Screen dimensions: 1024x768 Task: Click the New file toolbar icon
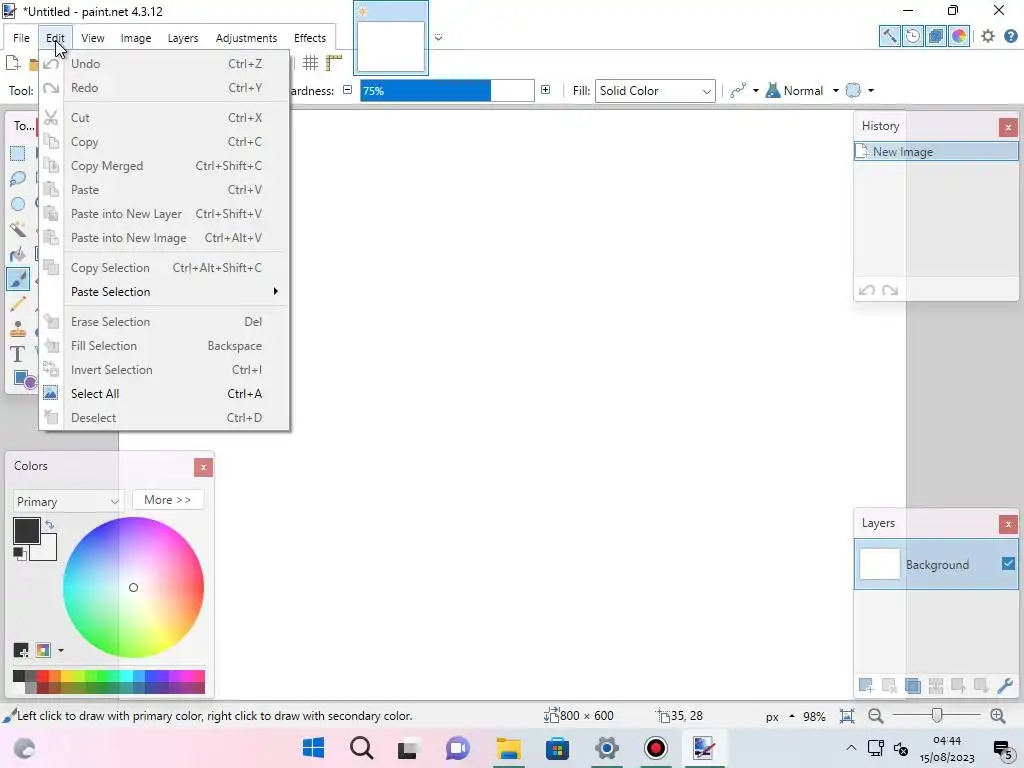point(12,63)
